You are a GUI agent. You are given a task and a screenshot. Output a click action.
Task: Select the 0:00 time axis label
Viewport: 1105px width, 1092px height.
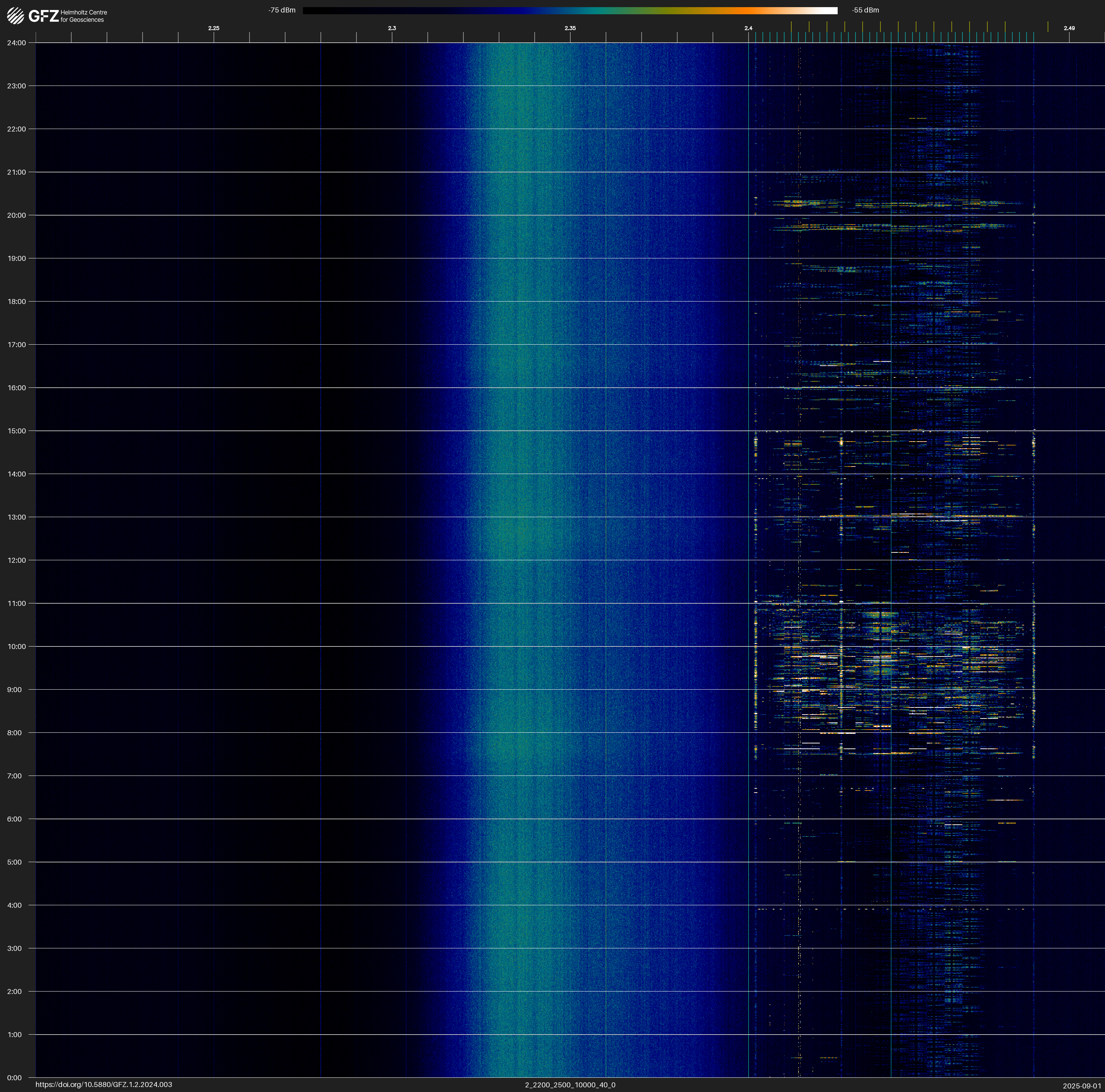point(15,1078)
